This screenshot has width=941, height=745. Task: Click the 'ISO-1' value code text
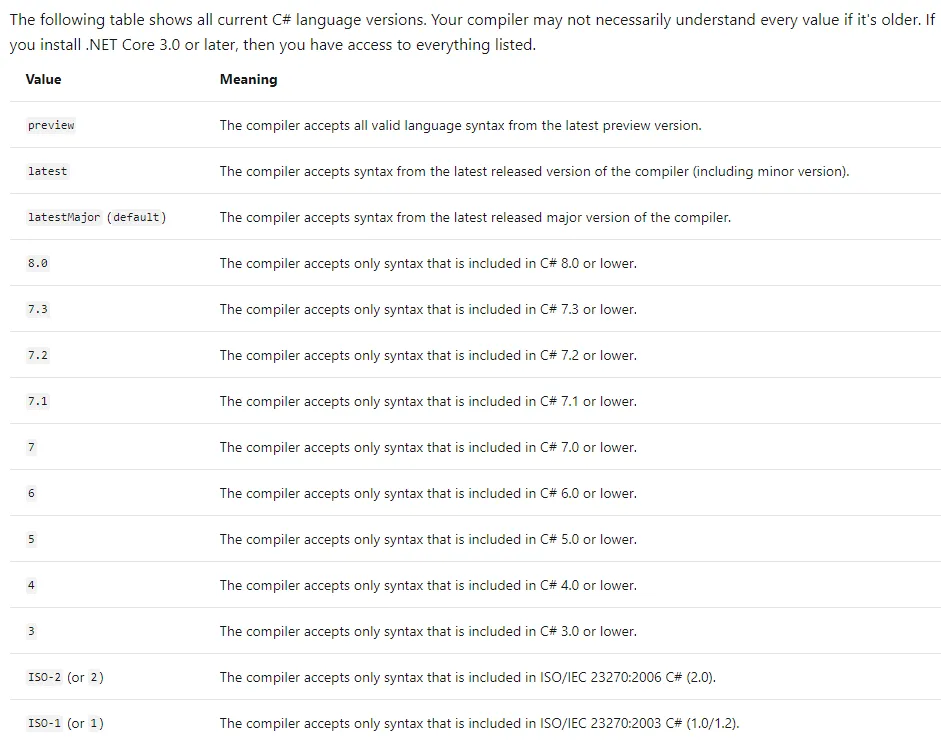[44, 723]
